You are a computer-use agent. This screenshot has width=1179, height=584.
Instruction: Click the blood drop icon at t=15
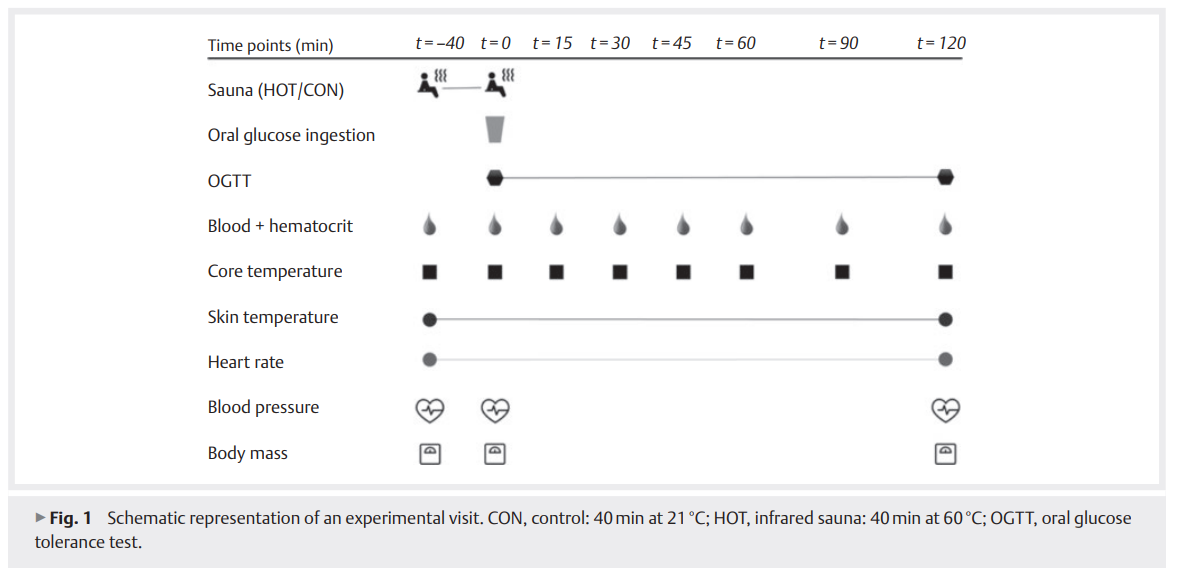(556, 225)
